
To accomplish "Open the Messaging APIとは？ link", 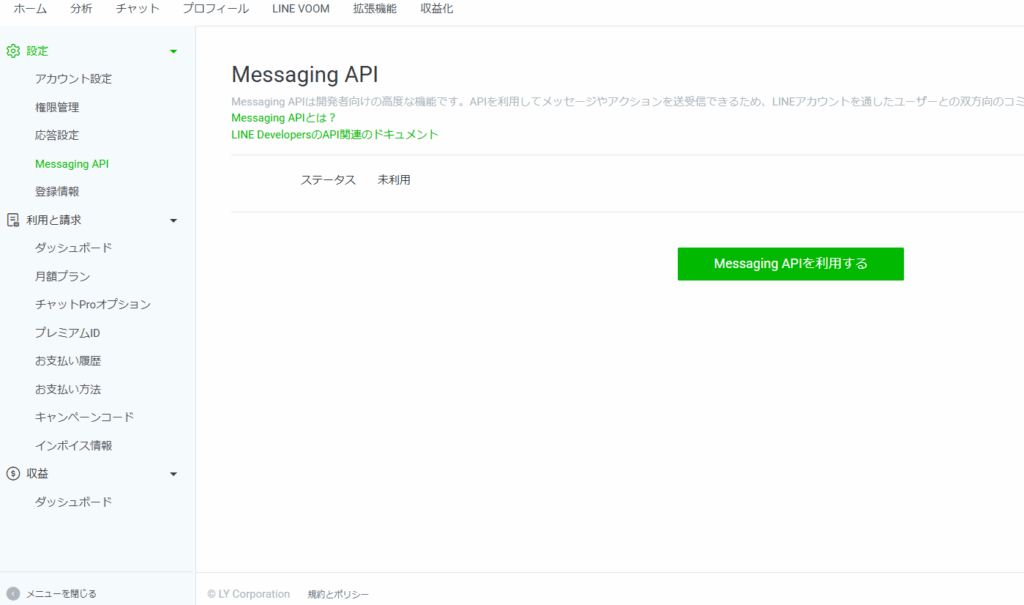I will (x=283, y=118).
